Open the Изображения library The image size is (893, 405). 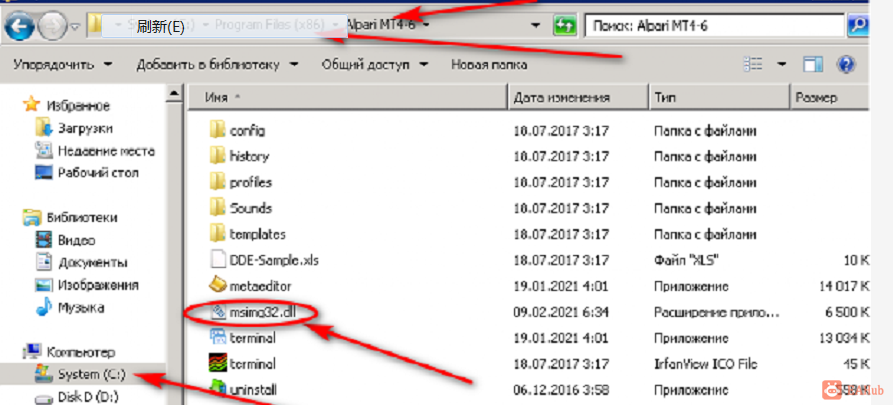98,285
